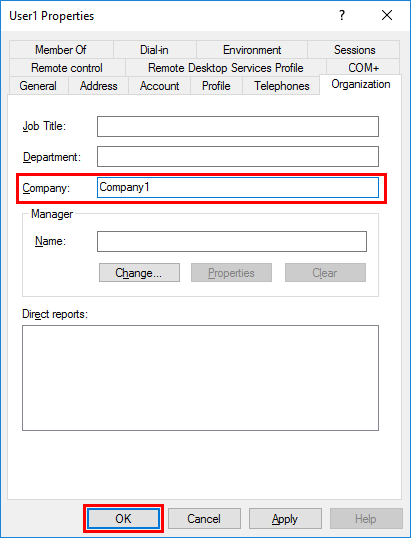Screen dimensions: 411x538
Task: Switch to the Account tab
Action: tap(160, 86)
